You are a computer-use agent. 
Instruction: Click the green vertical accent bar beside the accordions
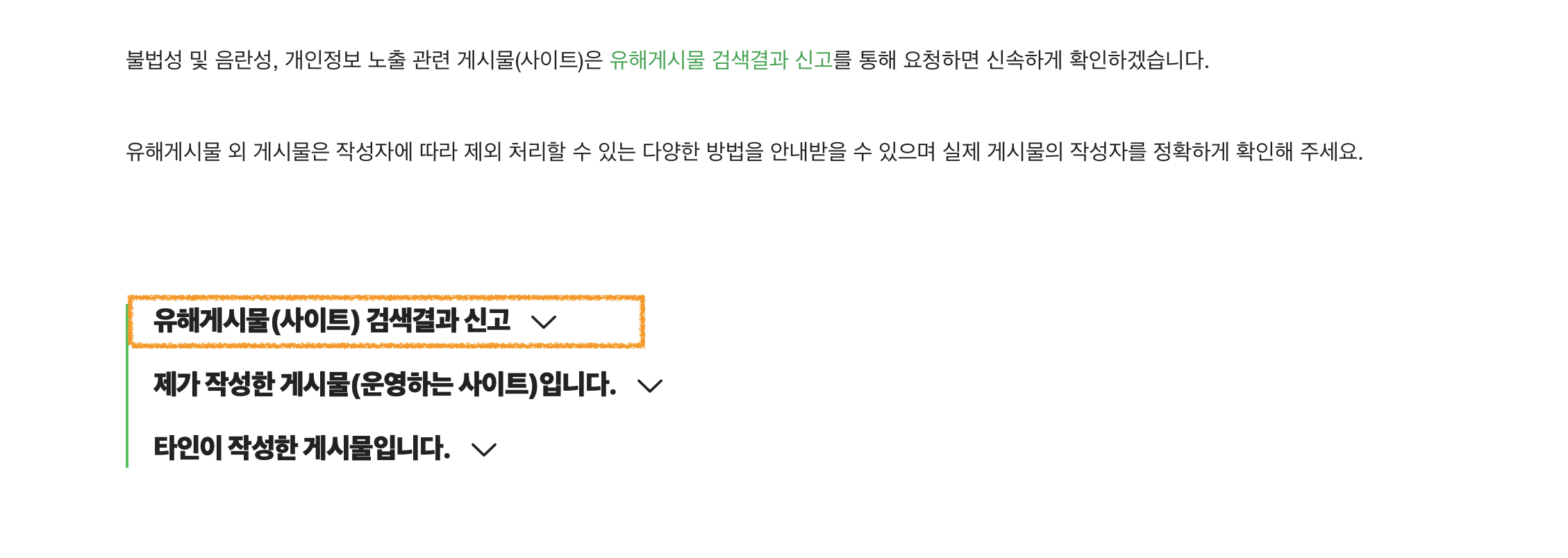[128, 409]
